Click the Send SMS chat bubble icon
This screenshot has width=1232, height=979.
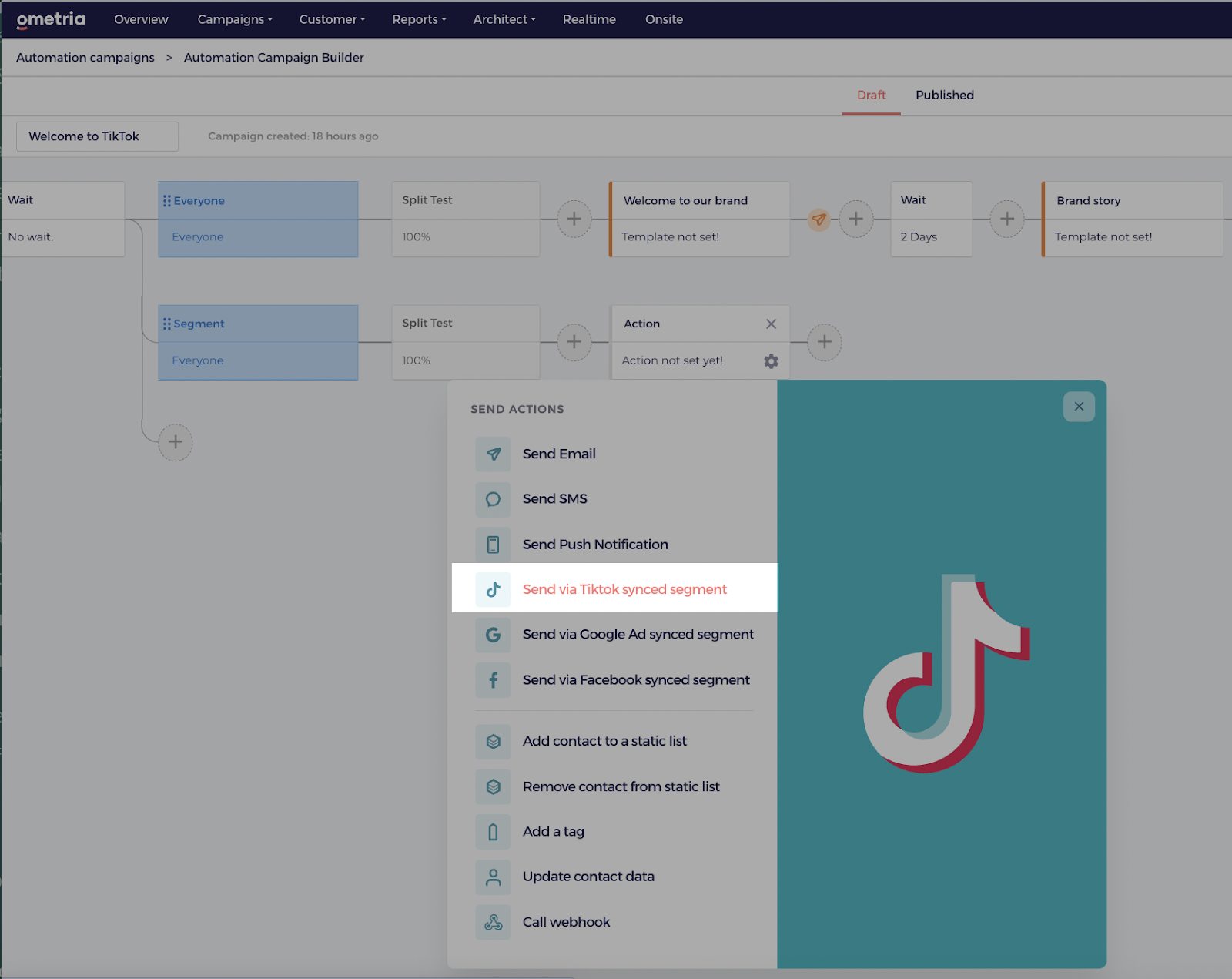[493, 499]
